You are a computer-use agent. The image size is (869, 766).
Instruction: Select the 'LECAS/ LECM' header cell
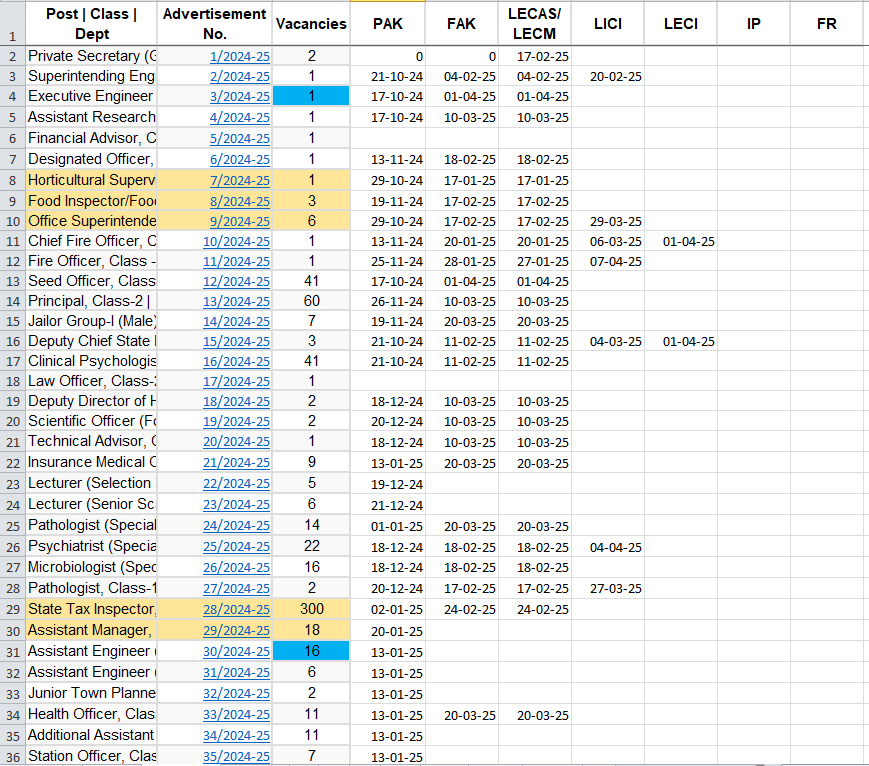(534, 23)
